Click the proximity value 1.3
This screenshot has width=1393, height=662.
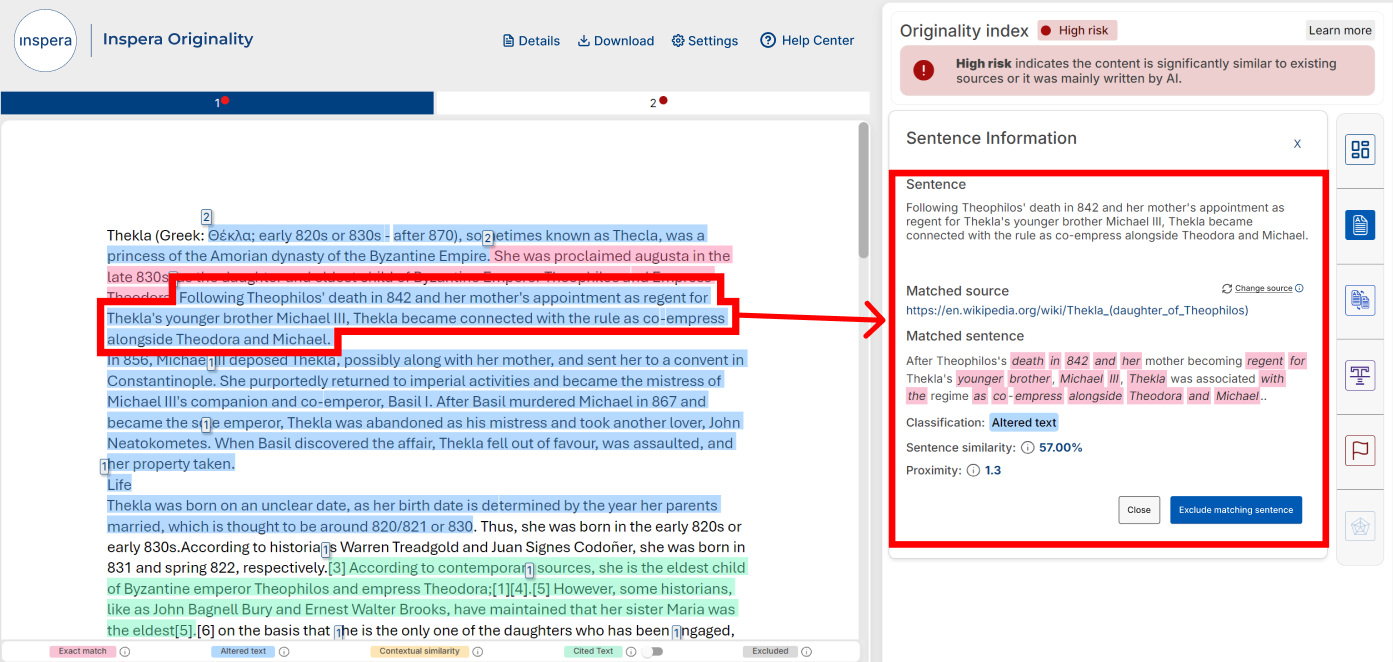pos(993,470)
